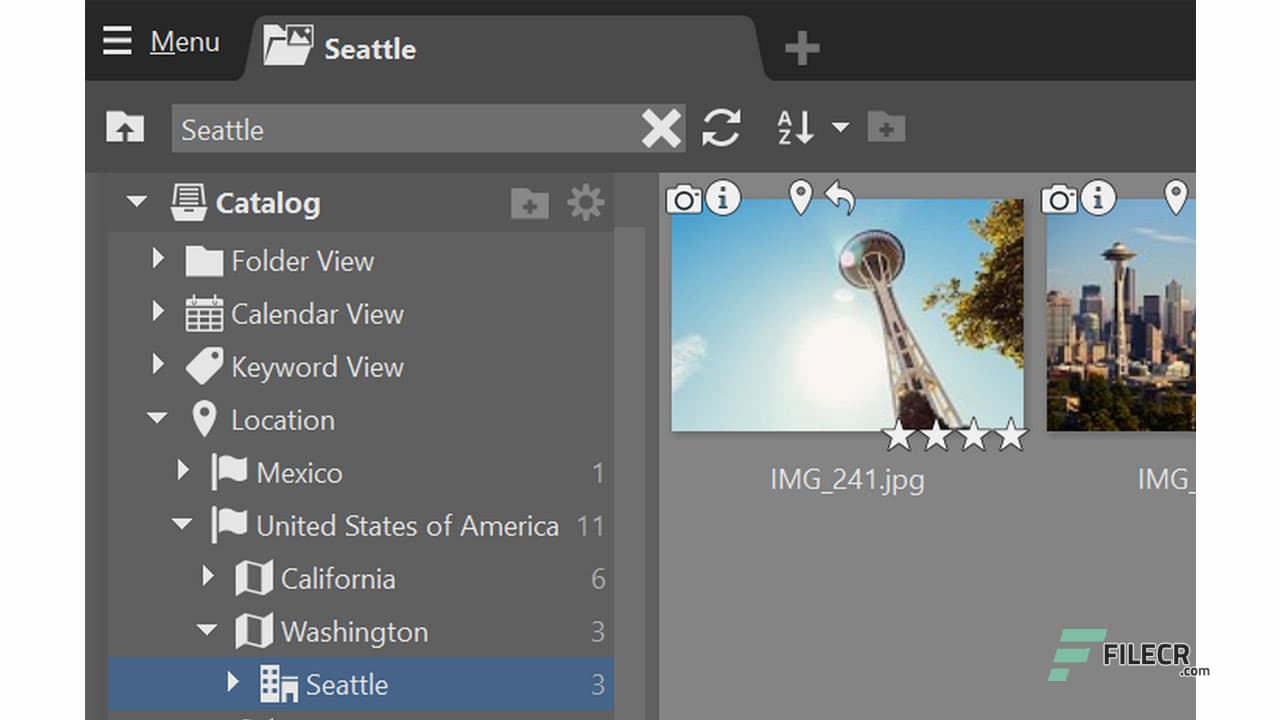Go up one folder level

pos(125,129)
